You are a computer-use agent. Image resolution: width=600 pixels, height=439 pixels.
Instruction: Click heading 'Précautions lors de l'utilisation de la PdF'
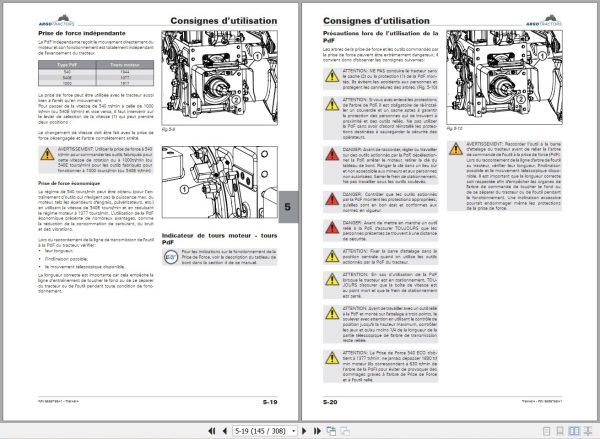(x=380, y=37)
